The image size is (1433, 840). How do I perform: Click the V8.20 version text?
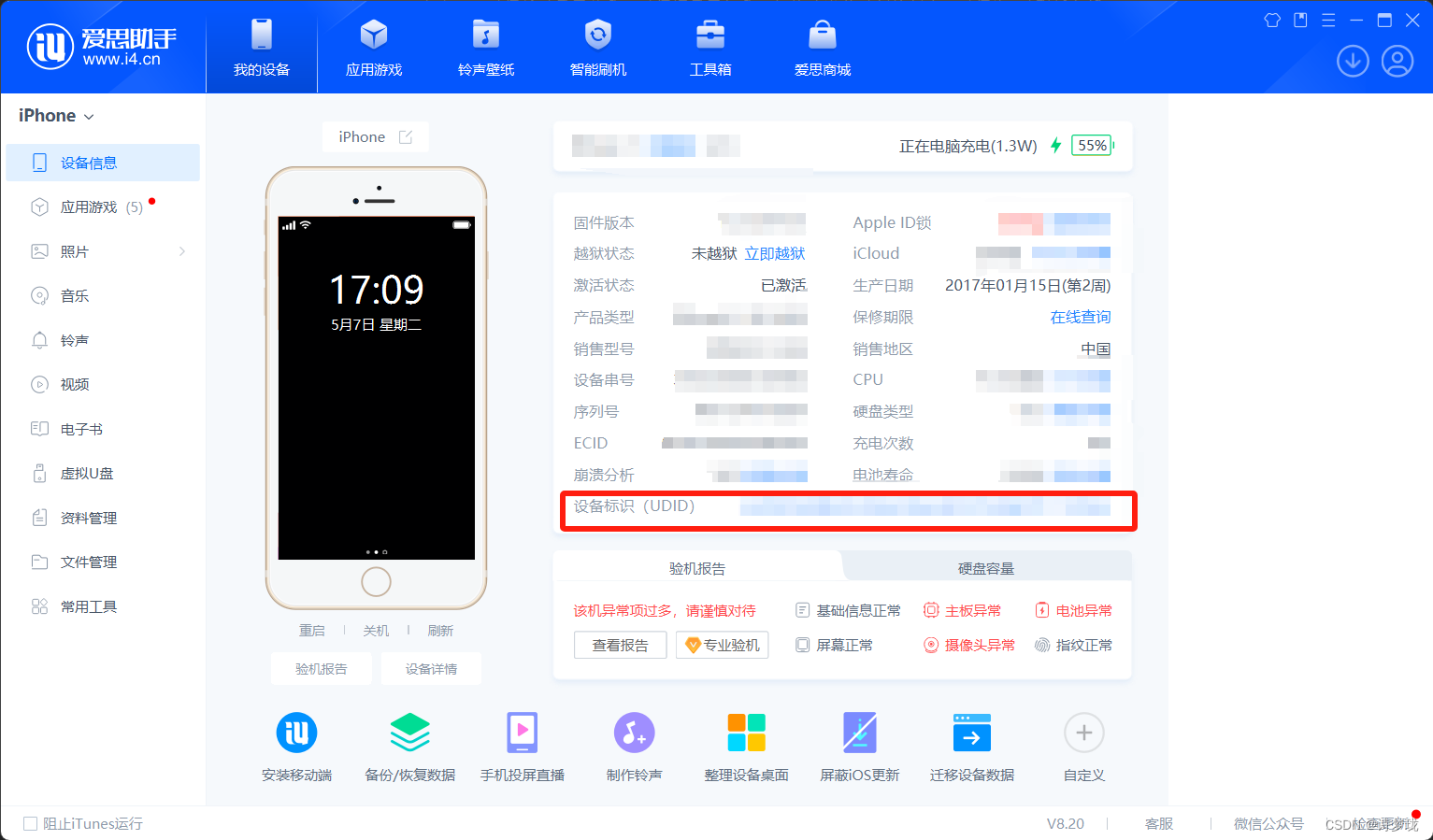point(1066,823)
